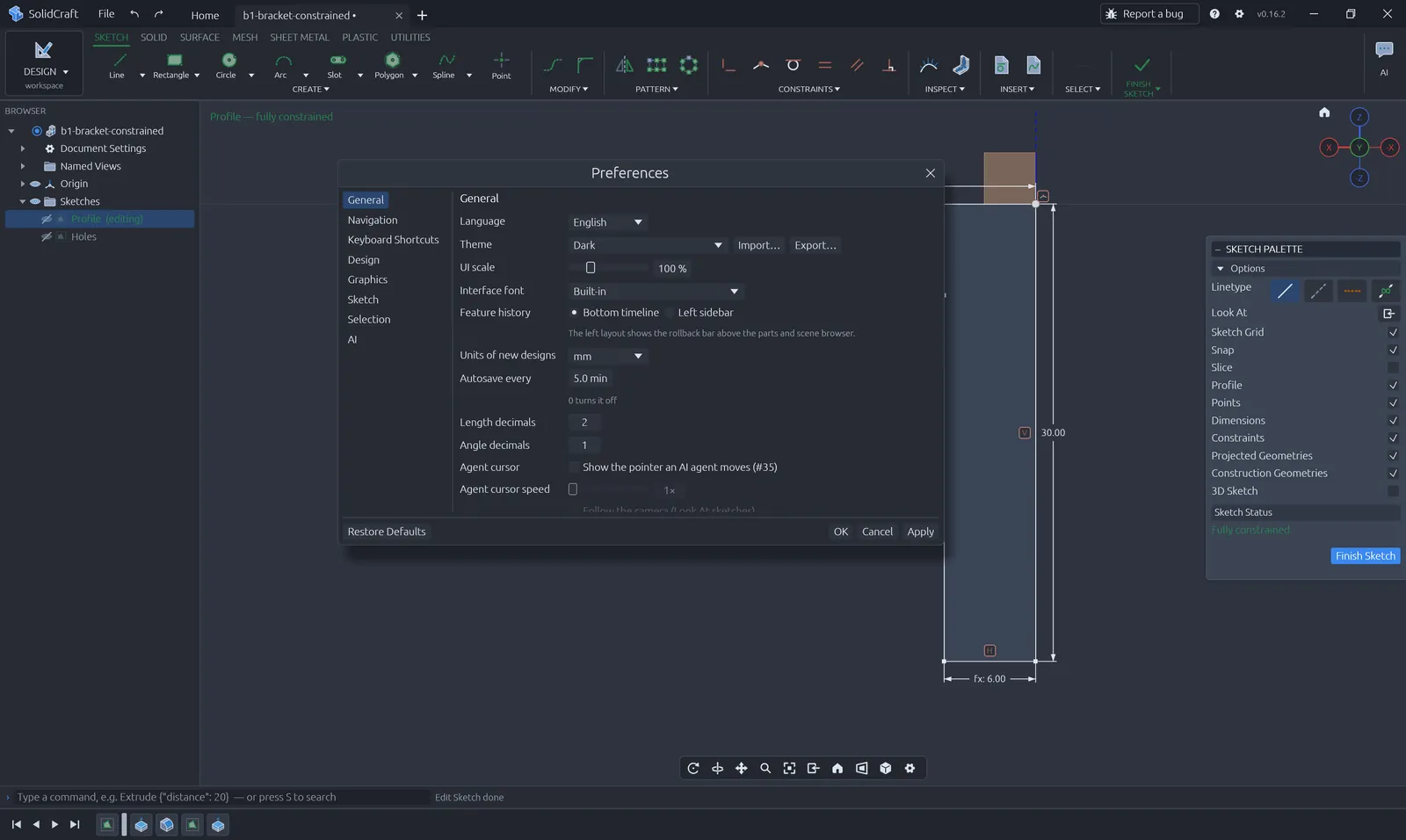
Task: Click the Look At icon in Sketch Palette
Action: coord(1389,314)
